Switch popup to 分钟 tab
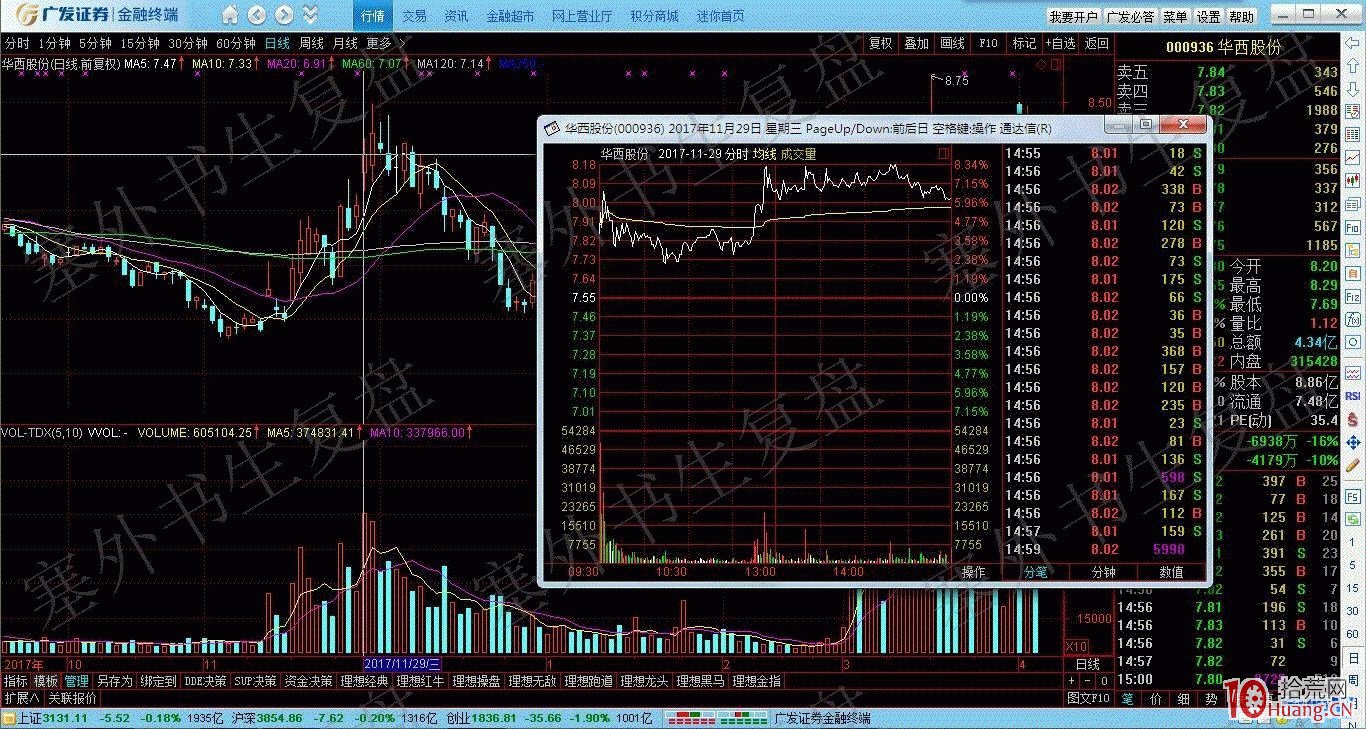This screenshot has height=729, width=1366. (x=1103, y=572)
